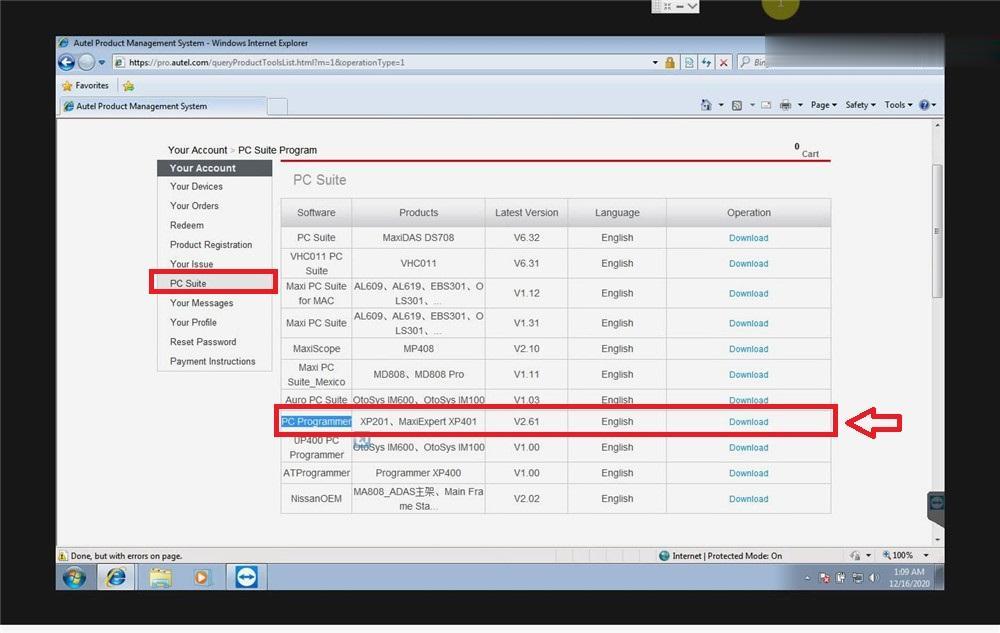Click the Latest Version column header

[x=526, y=212]
